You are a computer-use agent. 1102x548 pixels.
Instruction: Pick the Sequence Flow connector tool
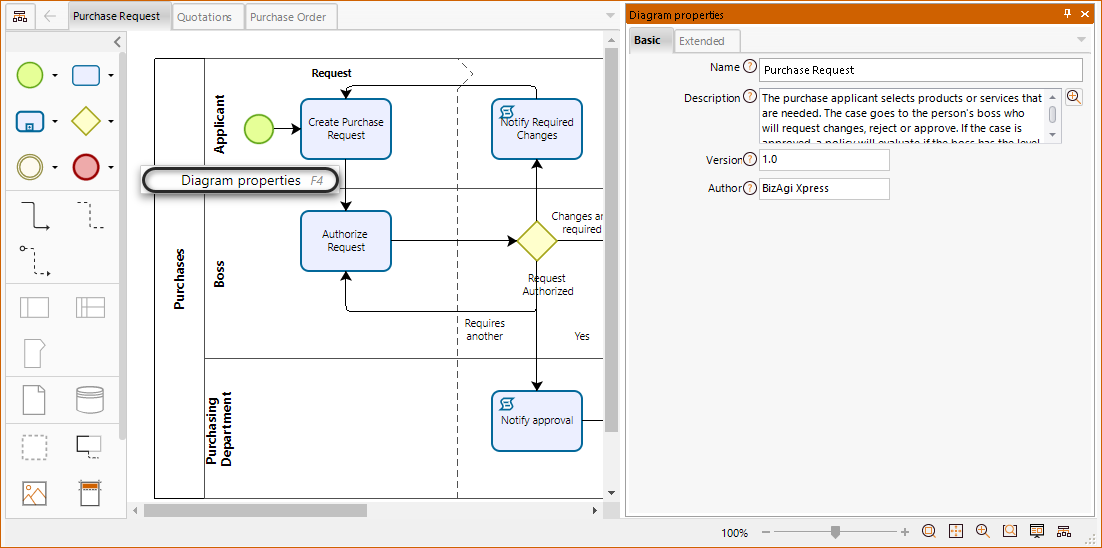[34, 214]
